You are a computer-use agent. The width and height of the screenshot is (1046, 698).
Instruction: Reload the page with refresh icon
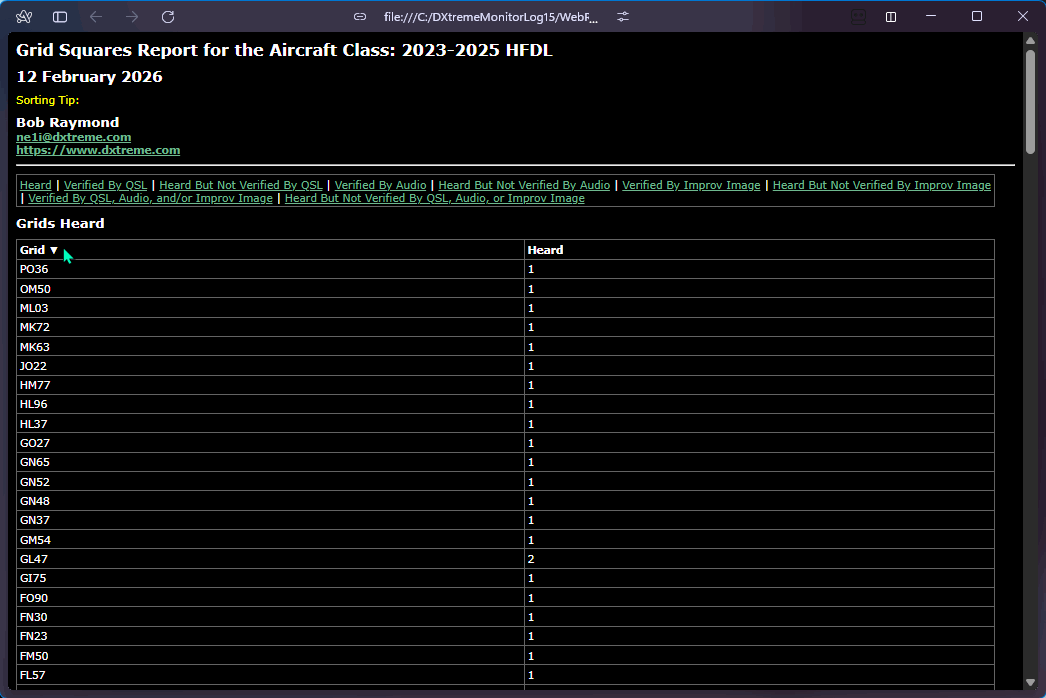[168, 17]
